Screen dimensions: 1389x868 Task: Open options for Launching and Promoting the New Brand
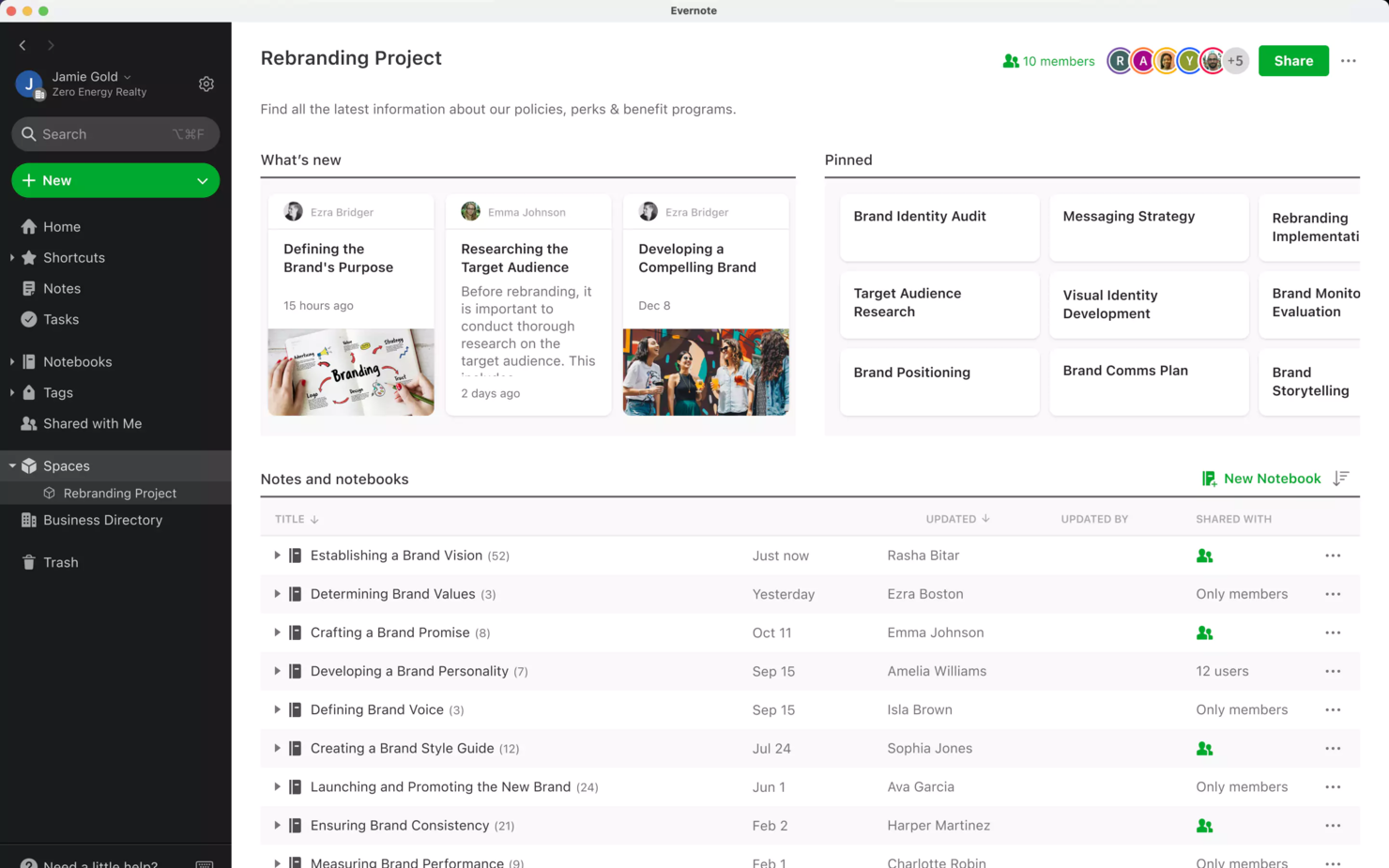click(x=1333, y=786)
